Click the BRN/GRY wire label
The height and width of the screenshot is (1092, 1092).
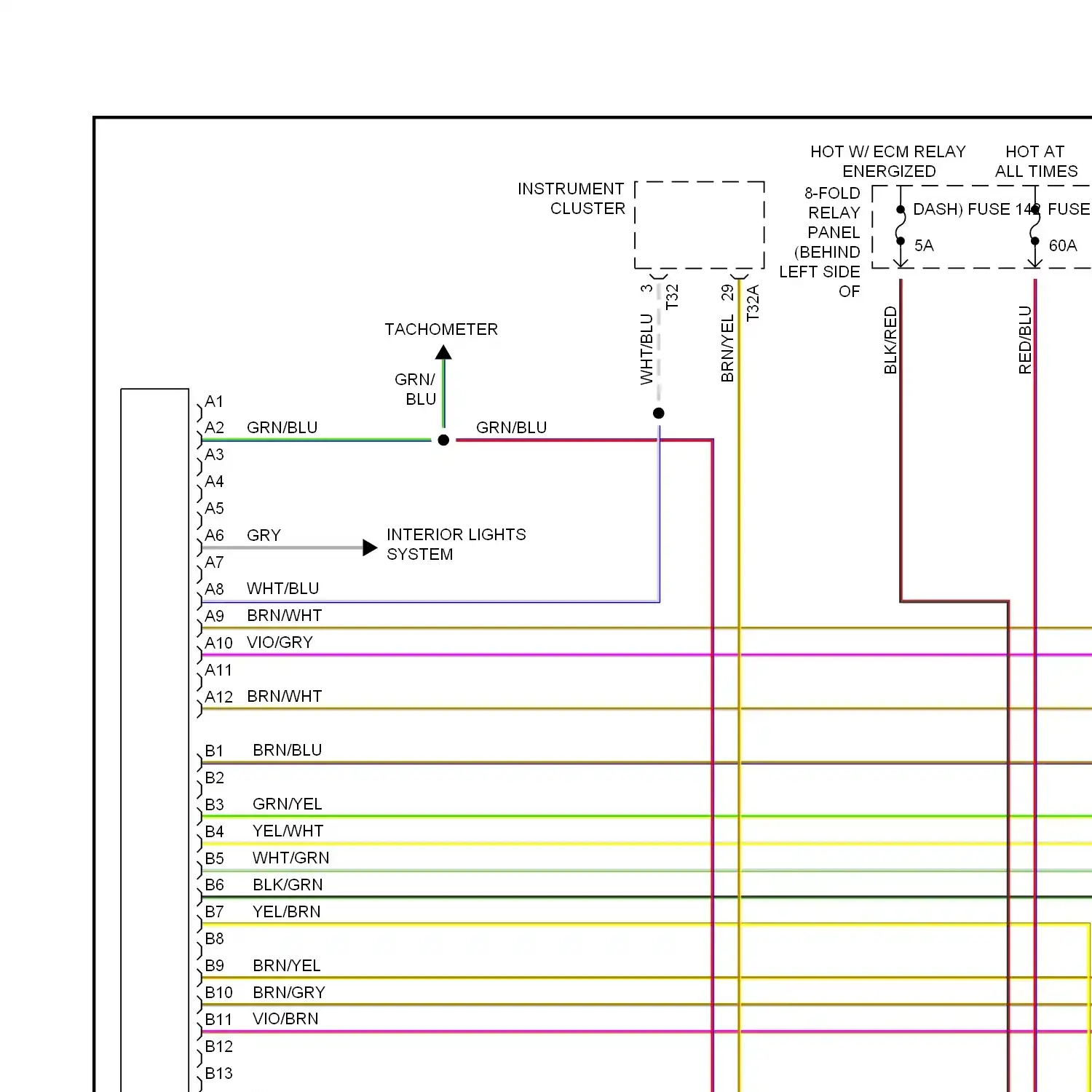pyautogui.click(x=289, y=993)
